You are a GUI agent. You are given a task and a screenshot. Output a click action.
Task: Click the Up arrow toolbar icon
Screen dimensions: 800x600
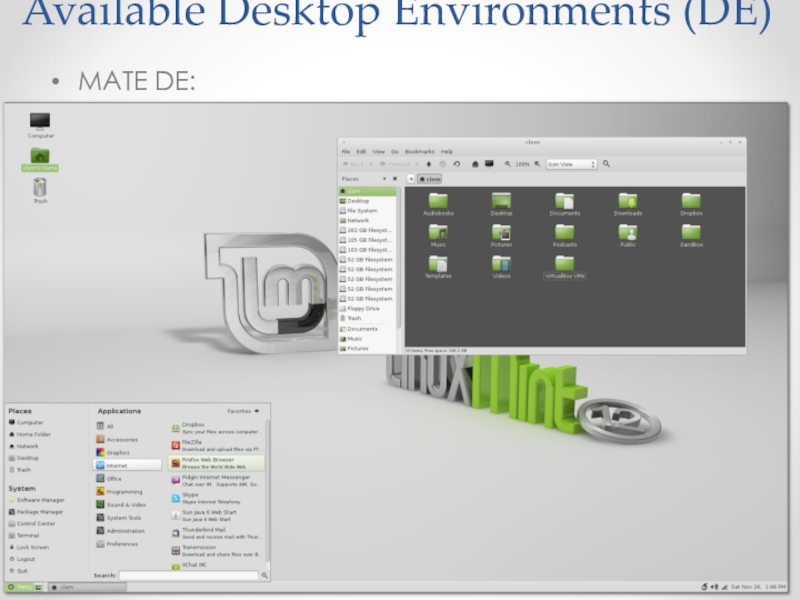tap(429, 164)
